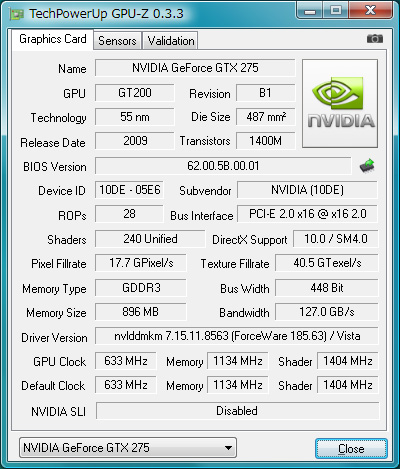Click the NVIDIA SLI Disabled field
This screenshot has width=400, height=469.
(237, 411)
